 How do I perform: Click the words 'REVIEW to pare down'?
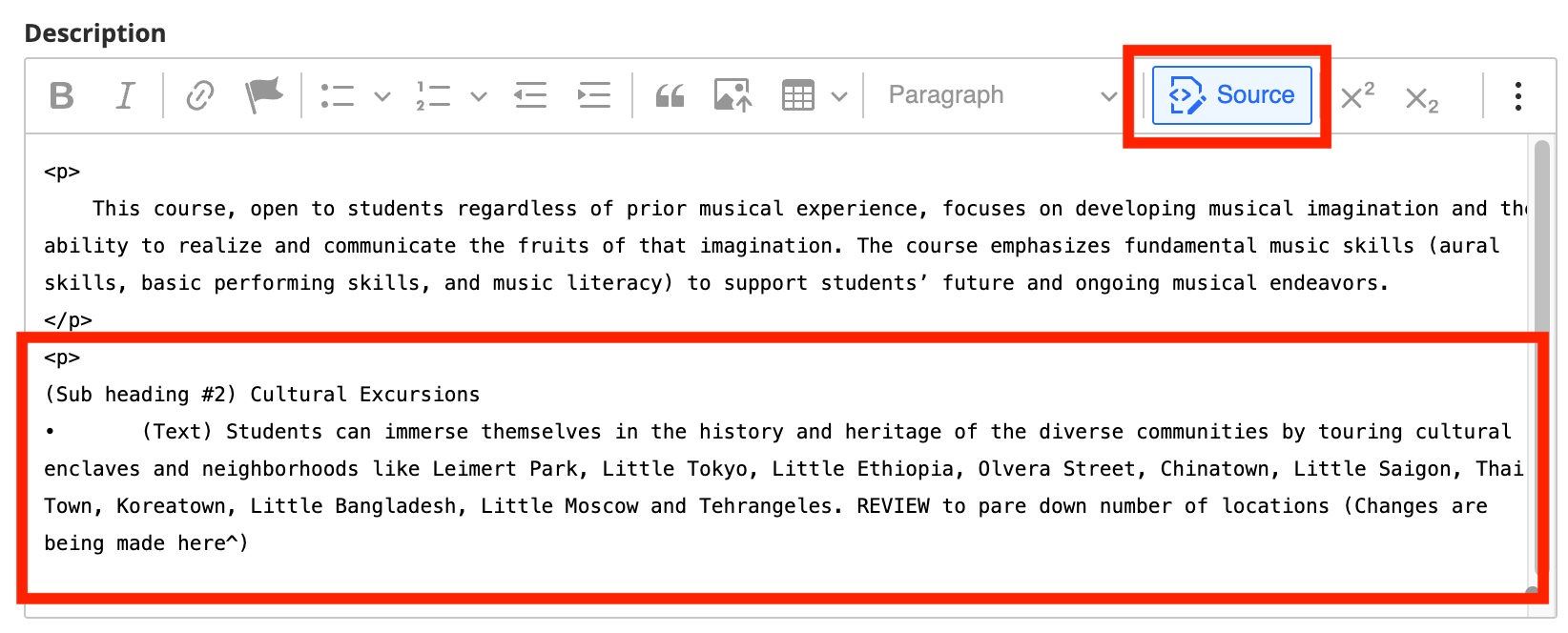point(972,506)
